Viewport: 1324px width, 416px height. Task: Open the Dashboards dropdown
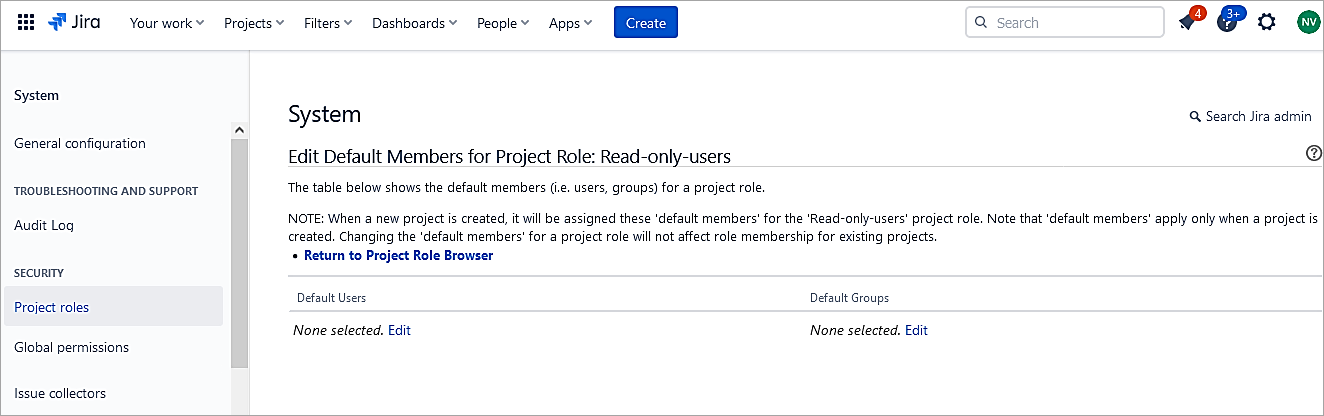[414, 23]
